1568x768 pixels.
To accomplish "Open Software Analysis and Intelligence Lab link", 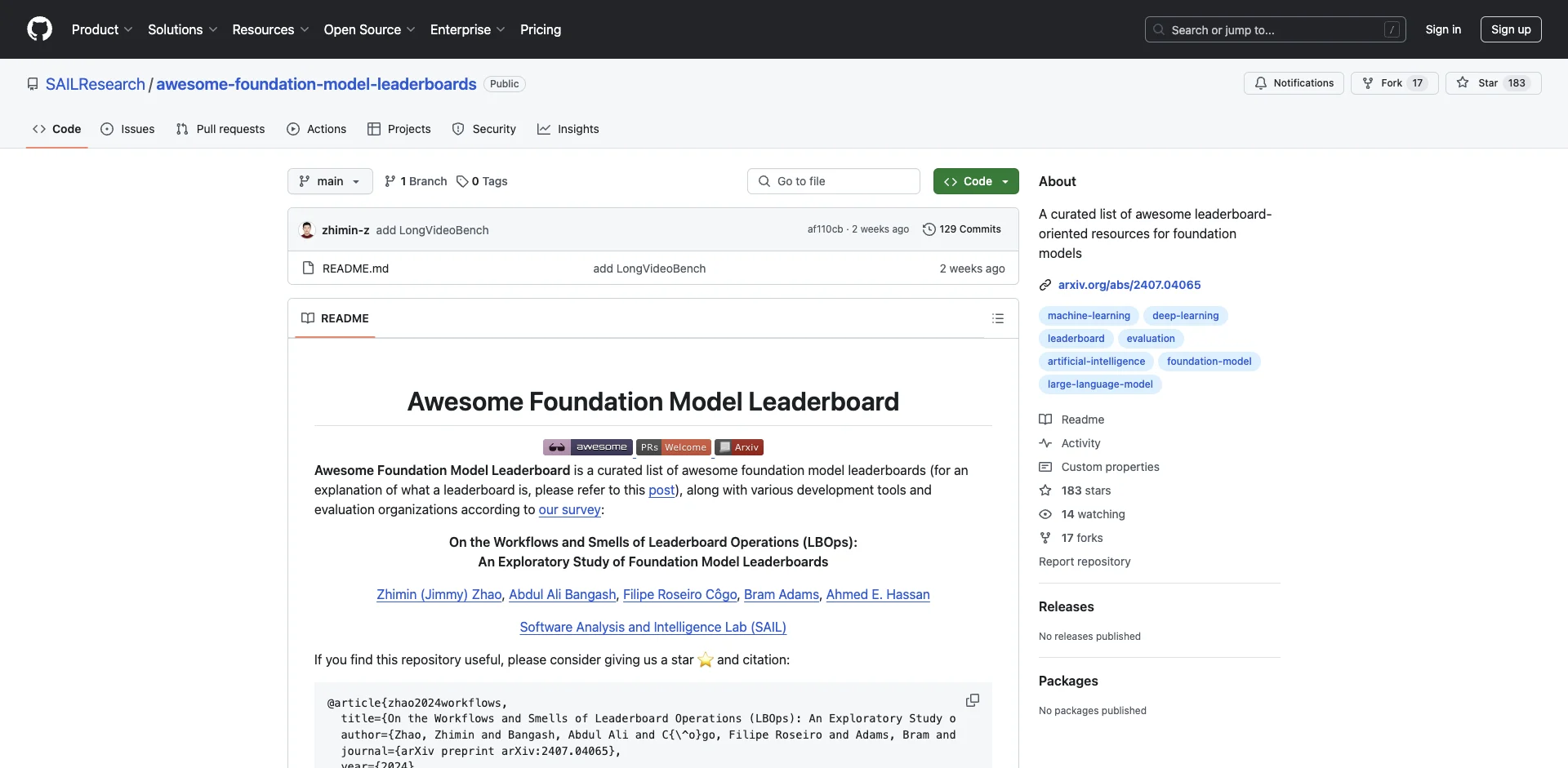I will (x=653, y=627).
